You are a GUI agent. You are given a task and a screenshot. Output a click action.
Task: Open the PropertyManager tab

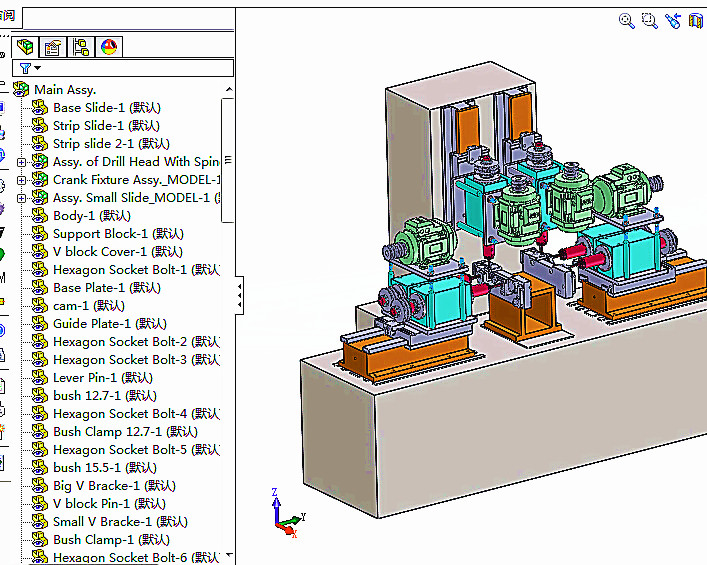(x=53, y=47)
